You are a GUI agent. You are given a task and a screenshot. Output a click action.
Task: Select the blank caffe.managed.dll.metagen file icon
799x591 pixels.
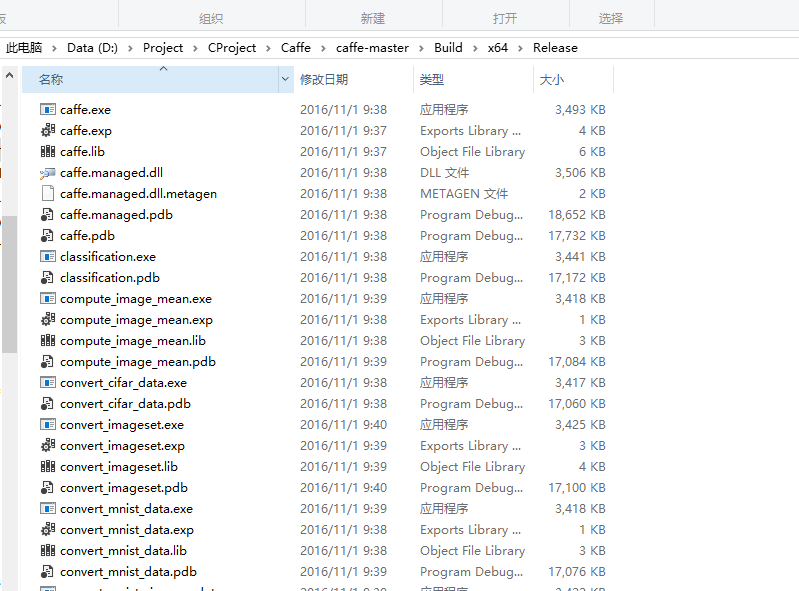pyautogui.click(x=47, y=194)
